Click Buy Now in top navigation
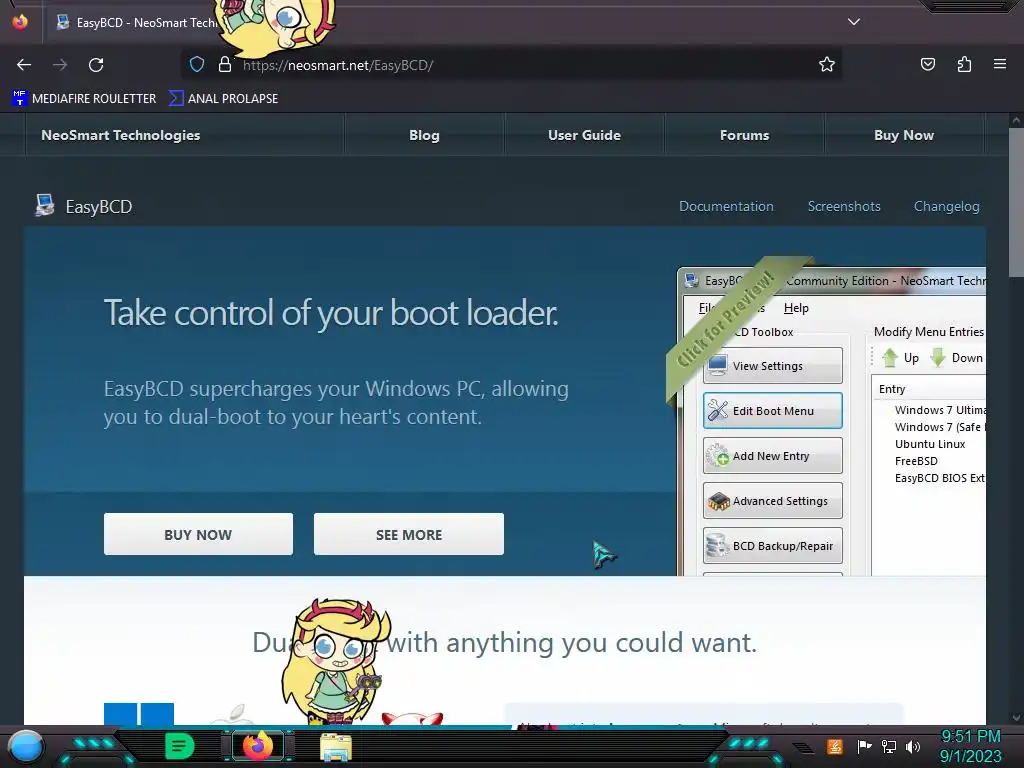1024x768 pixels. click(904, 135)
